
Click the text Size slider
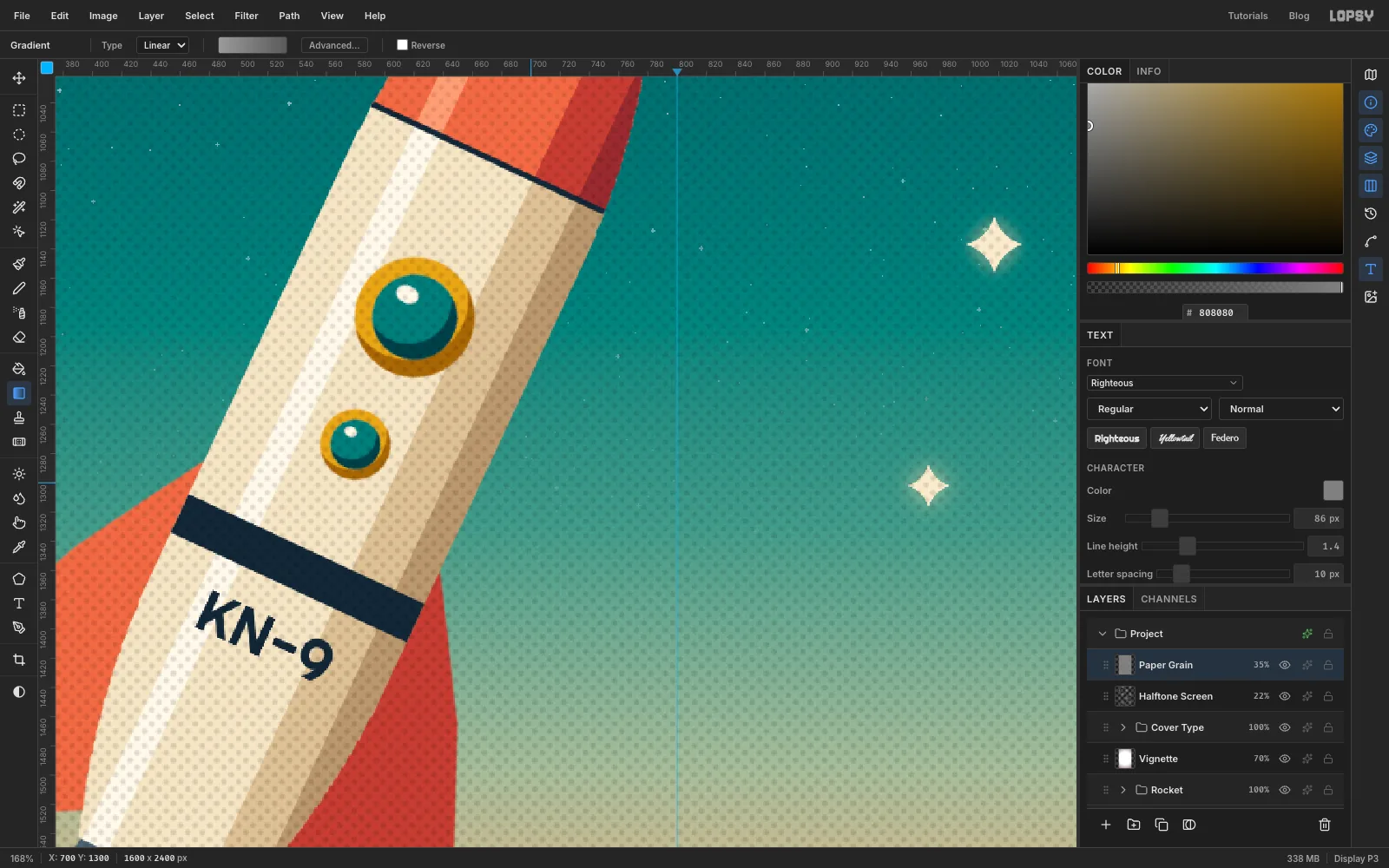coord(1207,518)
